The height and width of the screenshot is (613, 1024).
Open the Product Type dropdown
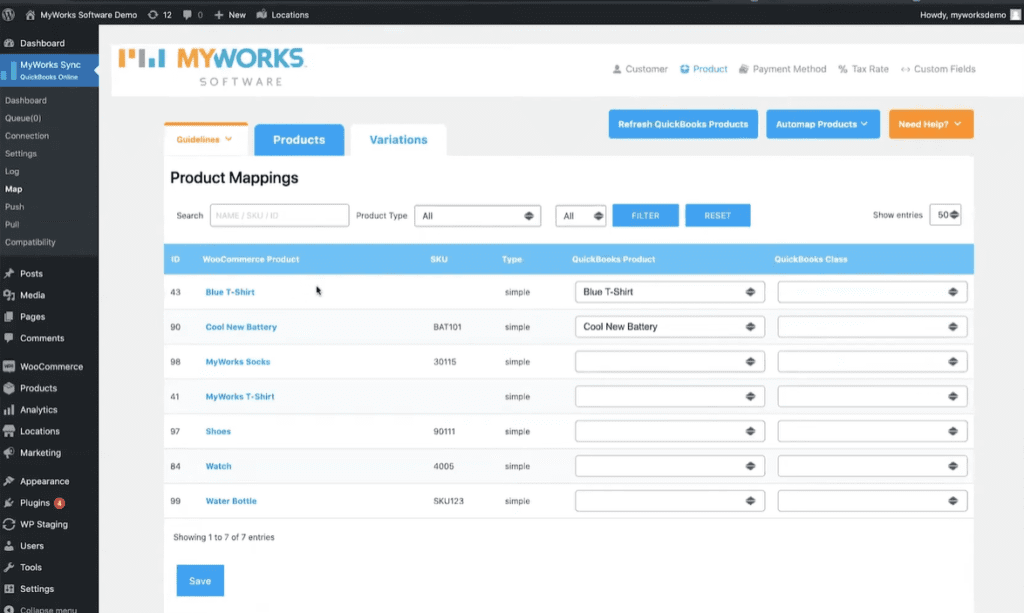[477, 215]
